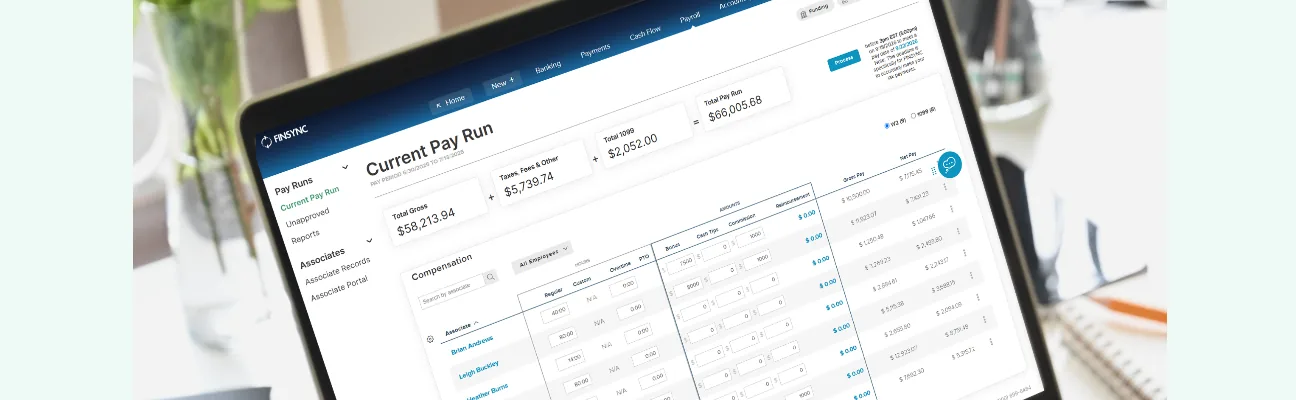The width and height of the screenshot is (1296, 400).
Task: Collapse the Pay Runs sidebar section
Action: coord(346,166)
